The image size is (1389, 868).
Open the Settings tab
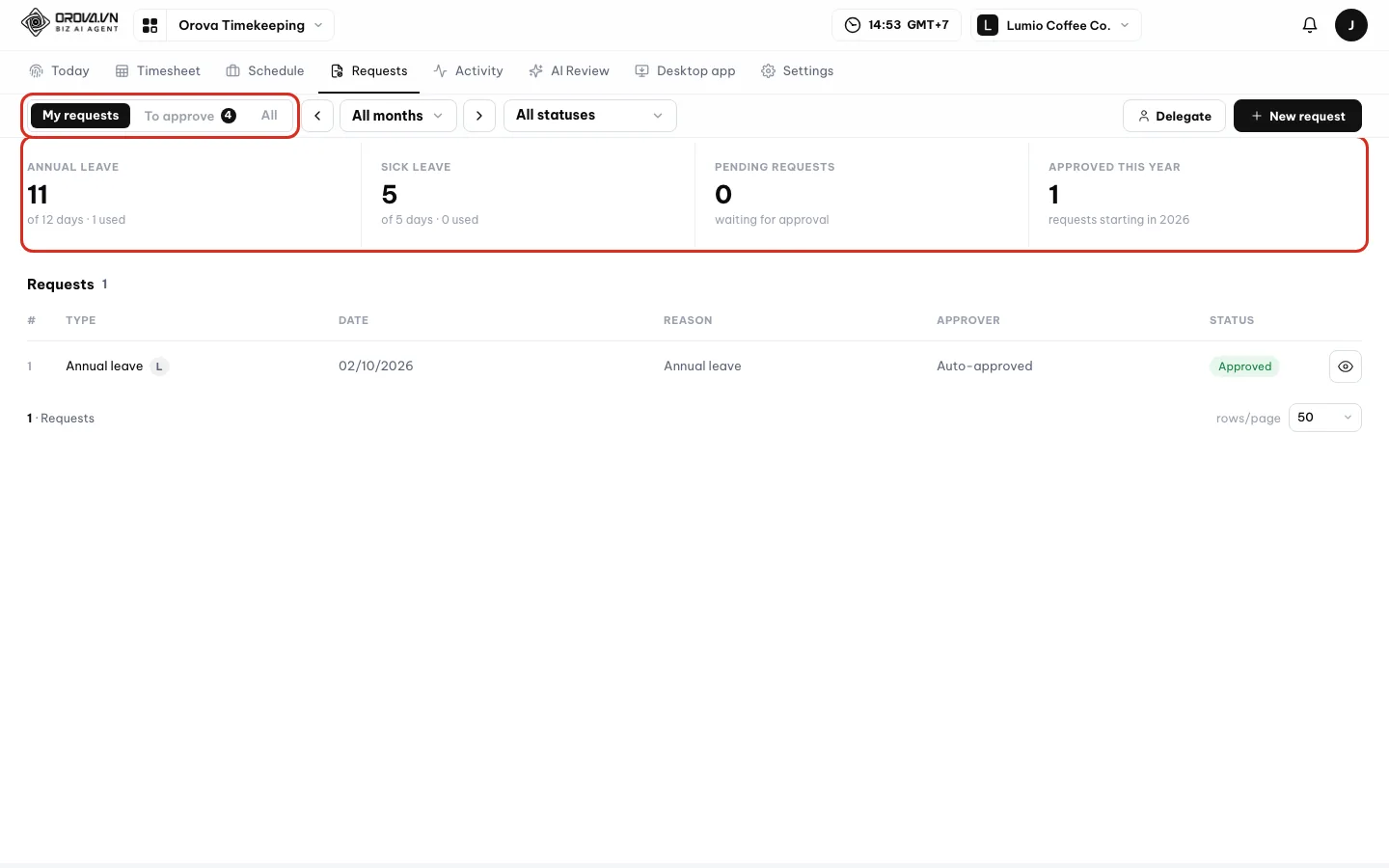(x=797, y=71)
